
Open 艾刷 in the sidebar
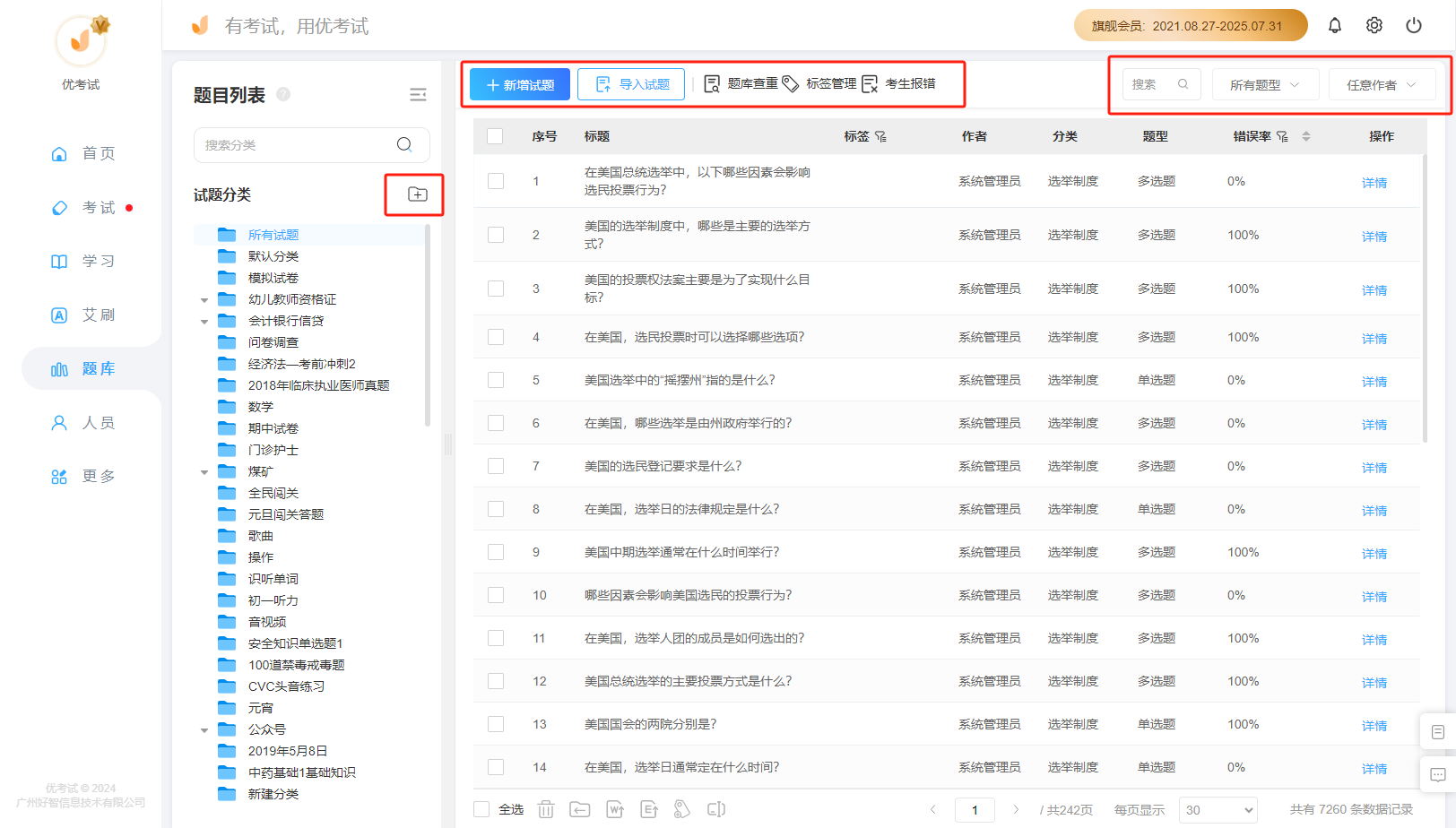(x=83, y=315)
